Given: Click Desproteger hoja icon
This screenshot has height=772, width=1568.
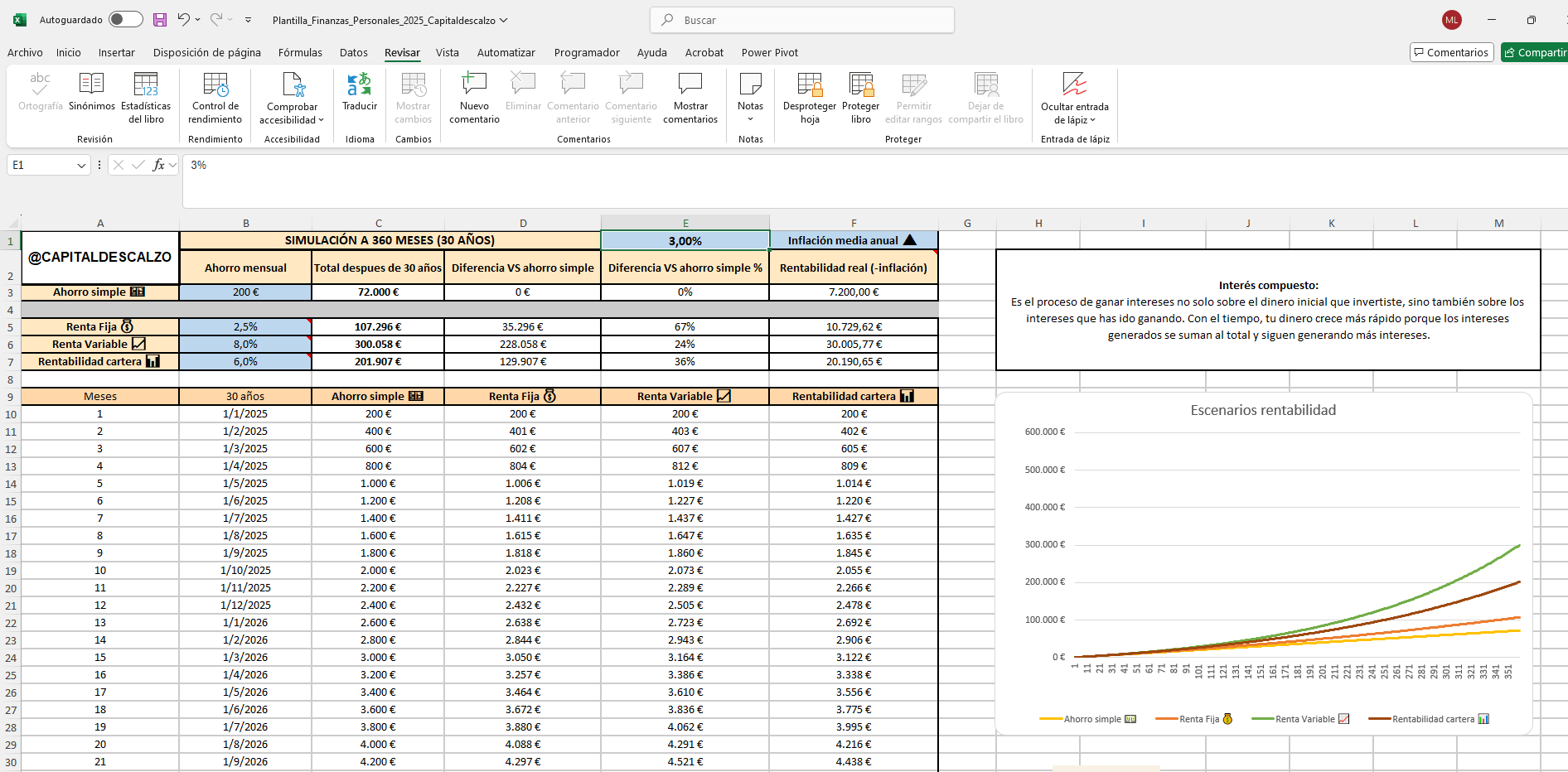Looking at the screenshot, I should (809, 84).
